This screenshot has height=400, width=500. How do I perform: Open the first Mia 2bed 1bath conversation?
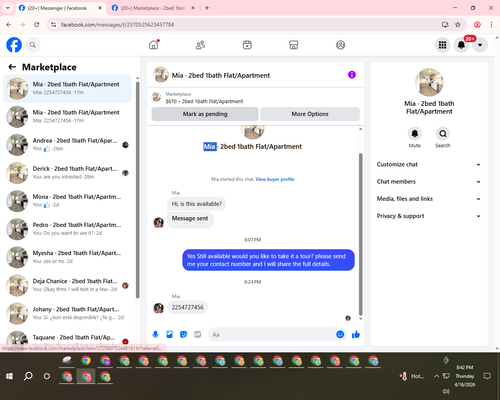tap(67, 88)
